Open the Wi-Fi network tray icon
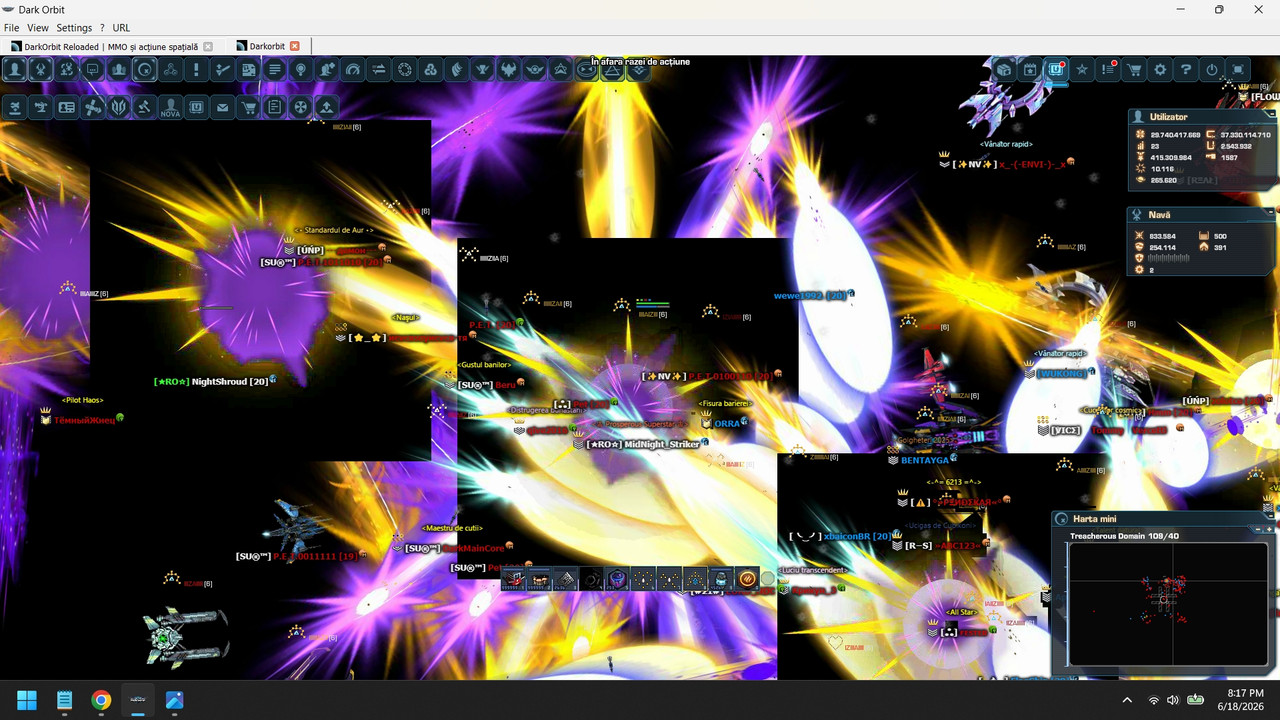The height and width of the screenshot is (720, 1280). click(1153, 700)
